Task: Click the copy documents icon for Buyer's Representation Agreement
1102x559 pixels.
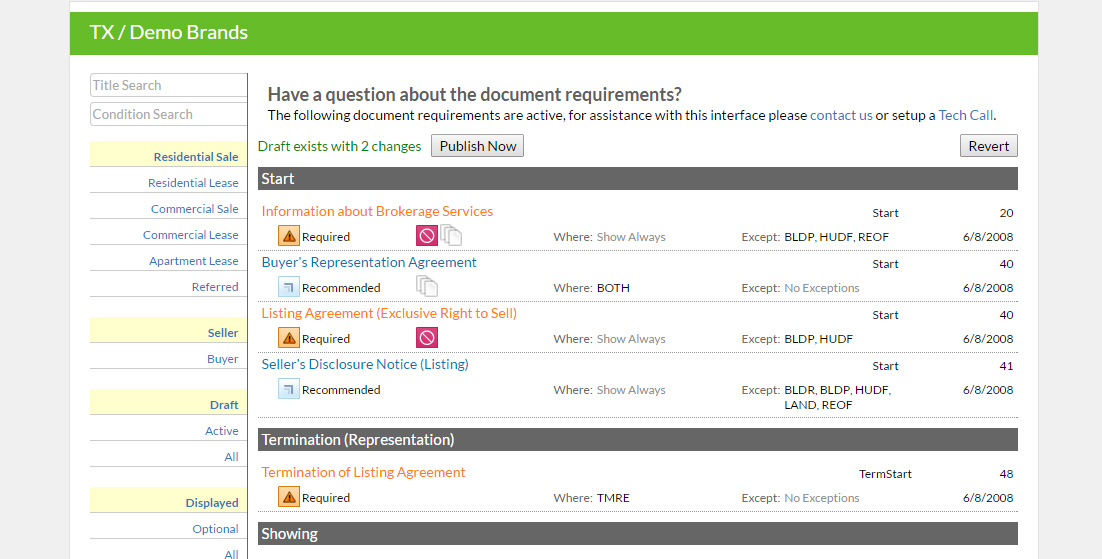Action: (427, 286)
